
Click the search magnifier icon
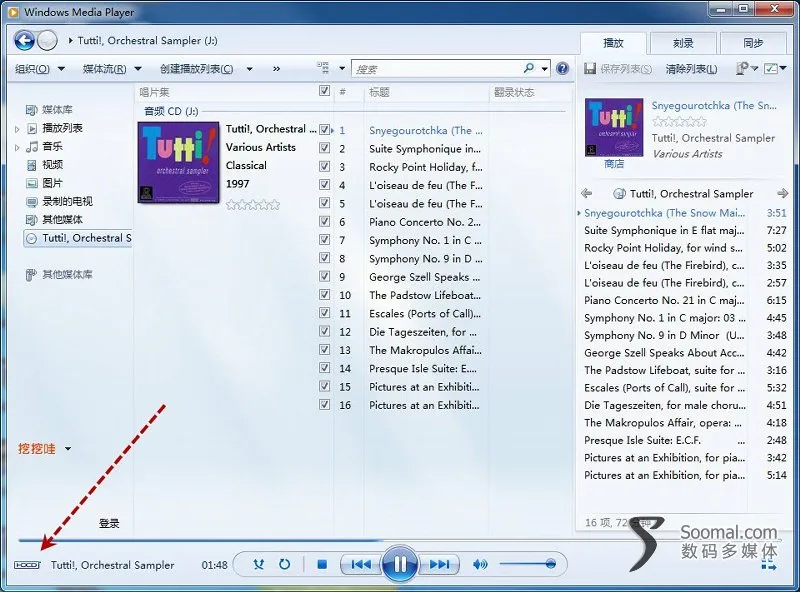(529, 68)
